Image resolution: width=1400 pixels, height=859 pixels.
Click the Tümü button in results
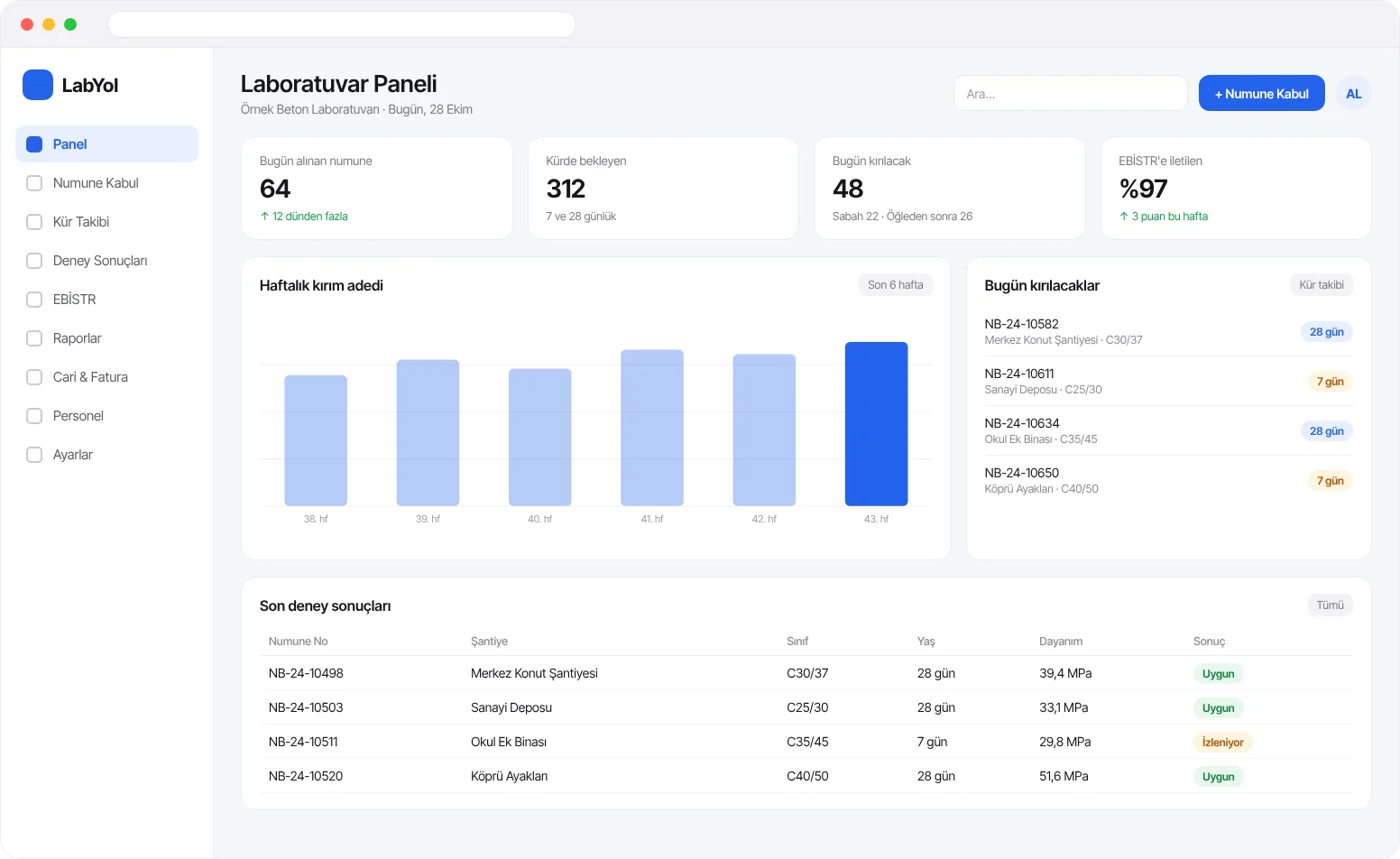1330,605
